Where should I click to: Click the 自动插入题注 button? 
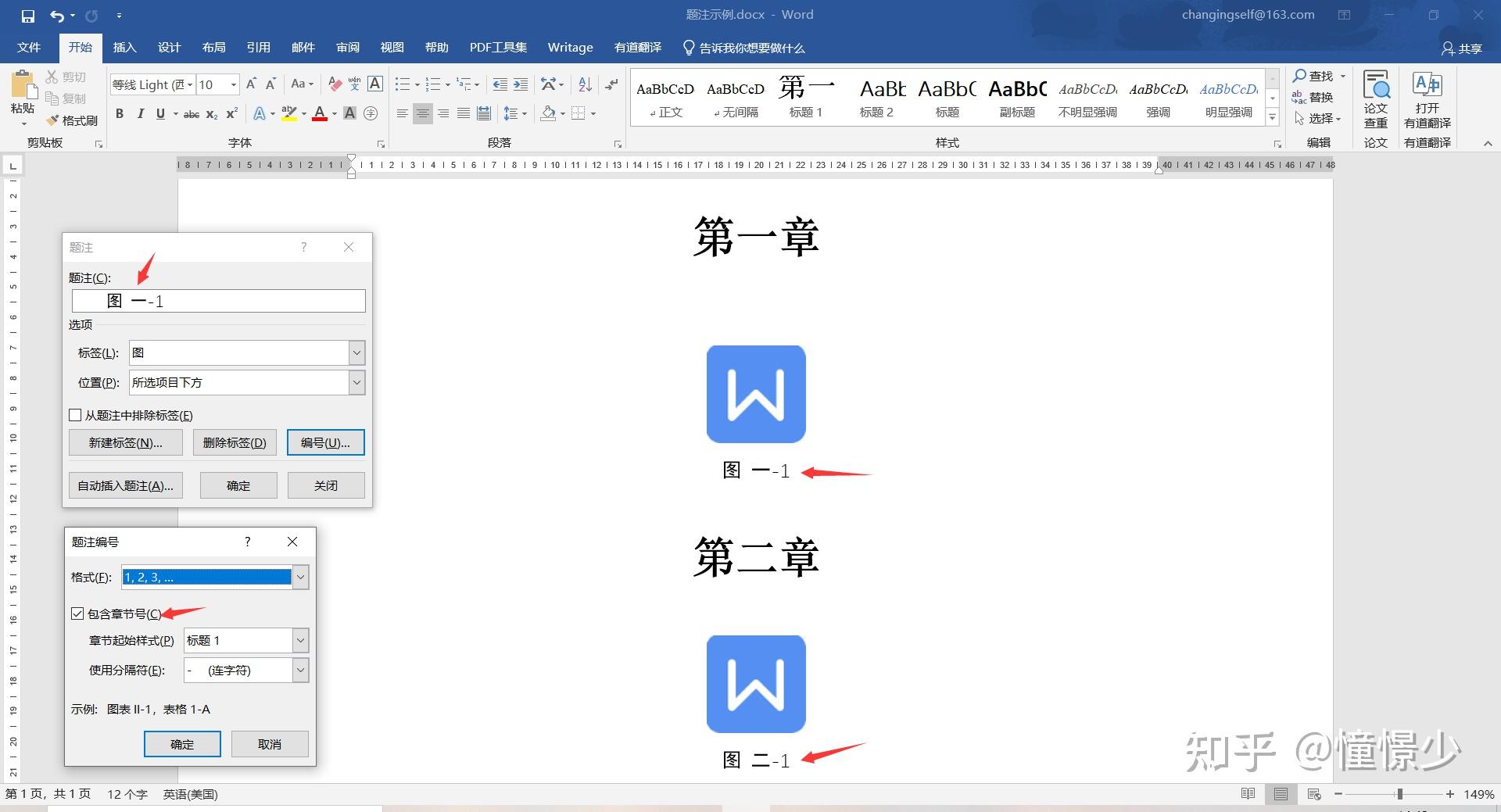tap(126, 485)
